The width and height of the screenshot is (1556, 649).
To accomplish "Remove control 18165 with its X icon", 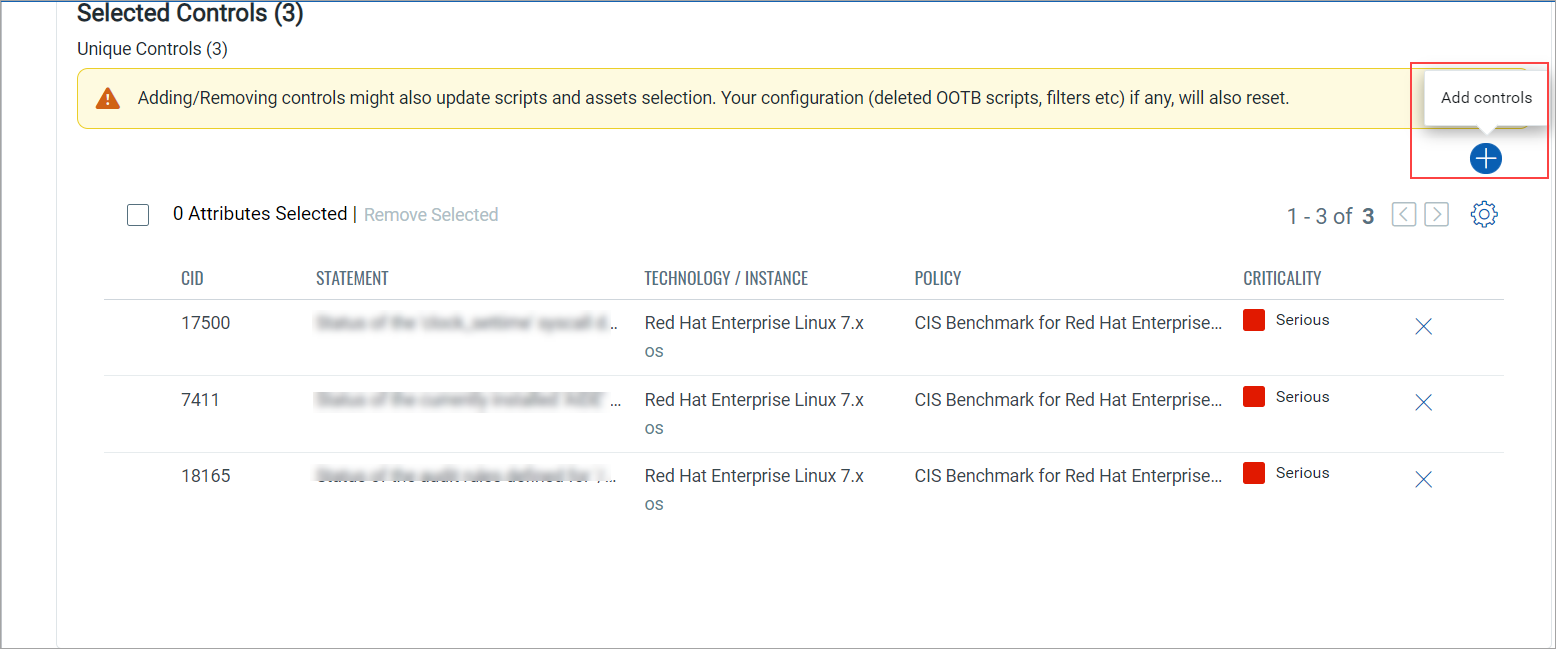I will point(1424,479).
